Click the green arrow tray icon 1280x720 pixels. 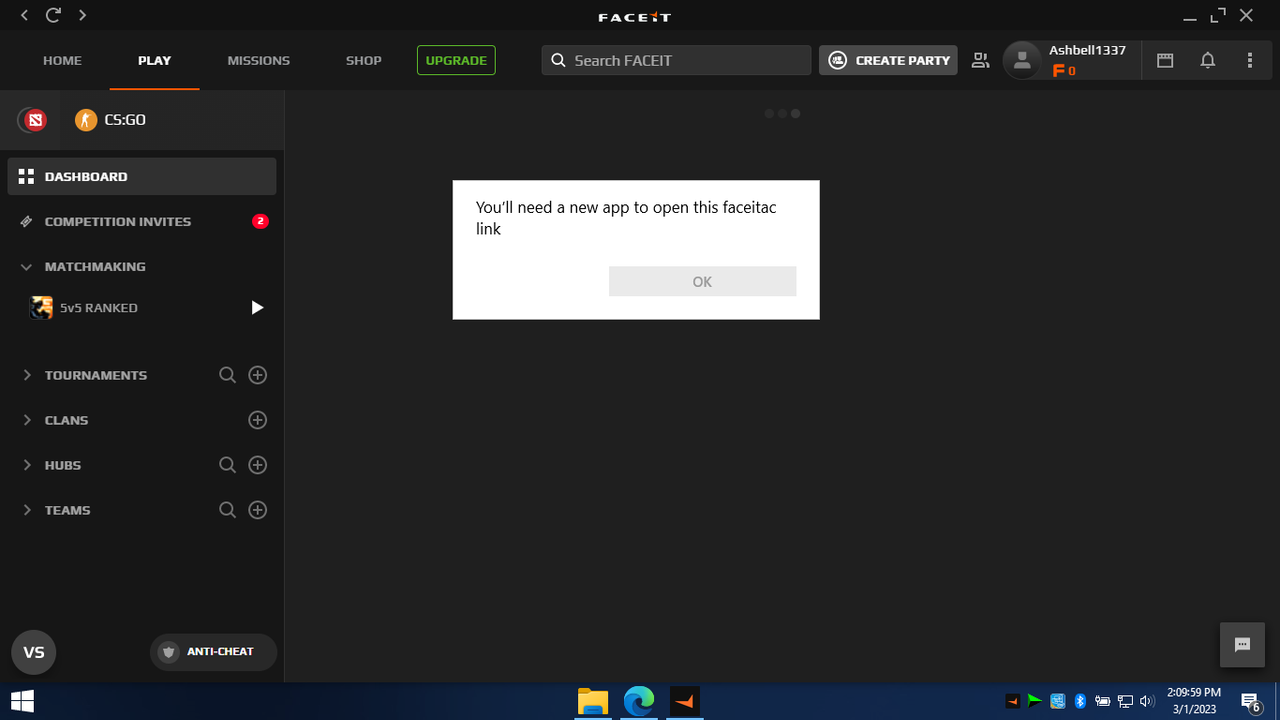point(1035,701)
